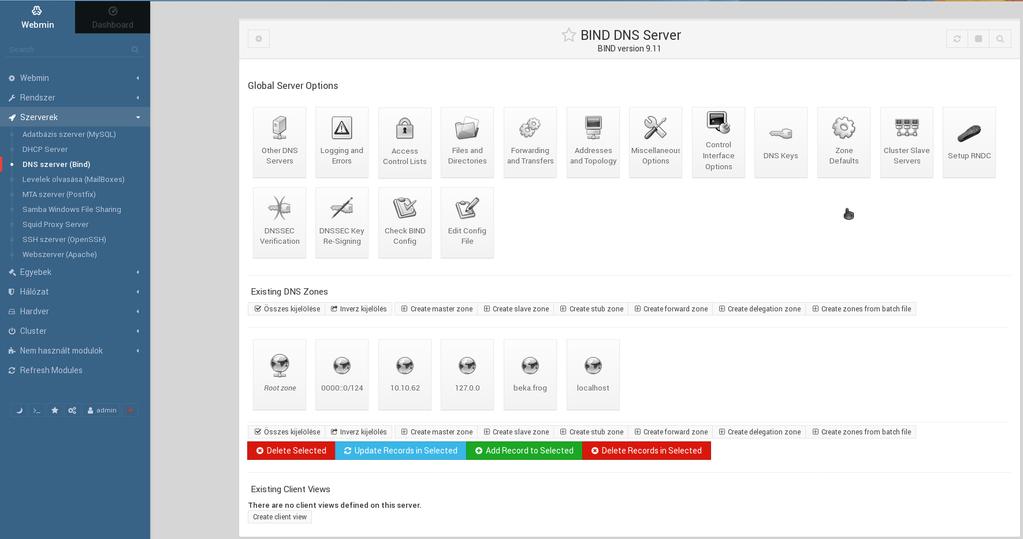Viewport: 1023px width, 539px height.
Task: Open Adatbázis szerver (MySQL) module
Action: (x=69, y=134)
